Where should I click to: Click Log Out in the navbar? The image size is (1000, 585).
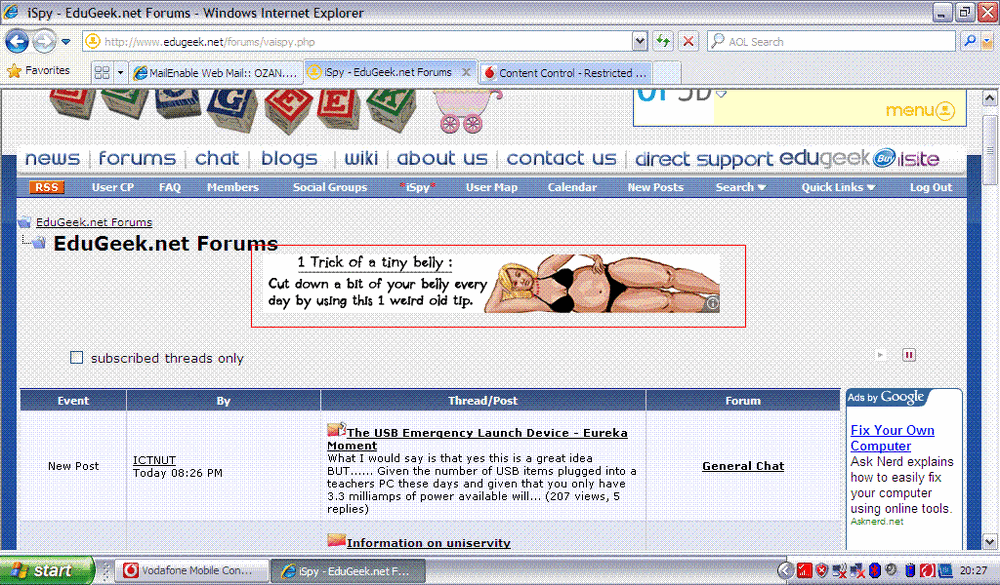coord(930,187)
